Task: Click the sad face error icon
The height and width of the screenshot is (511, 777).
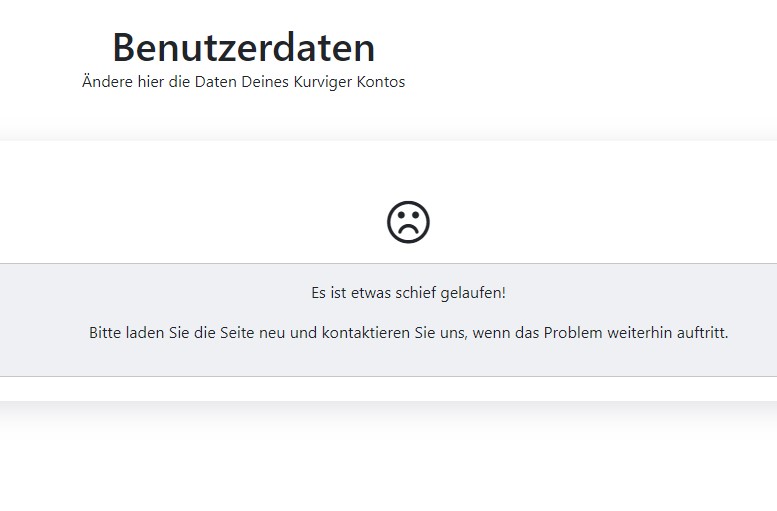Action: (x=408, y=222)
